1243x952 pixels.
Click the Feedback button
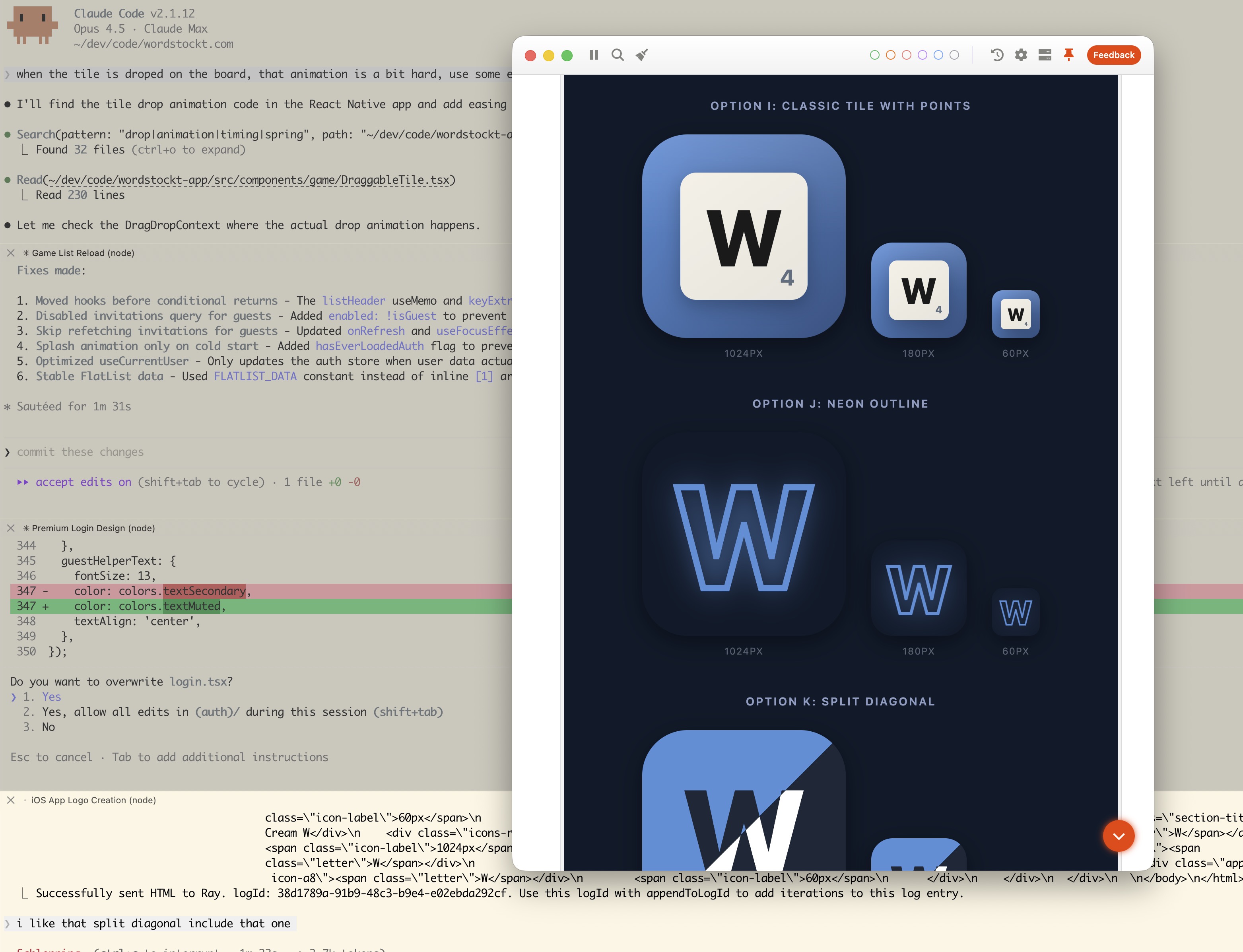1113,55
